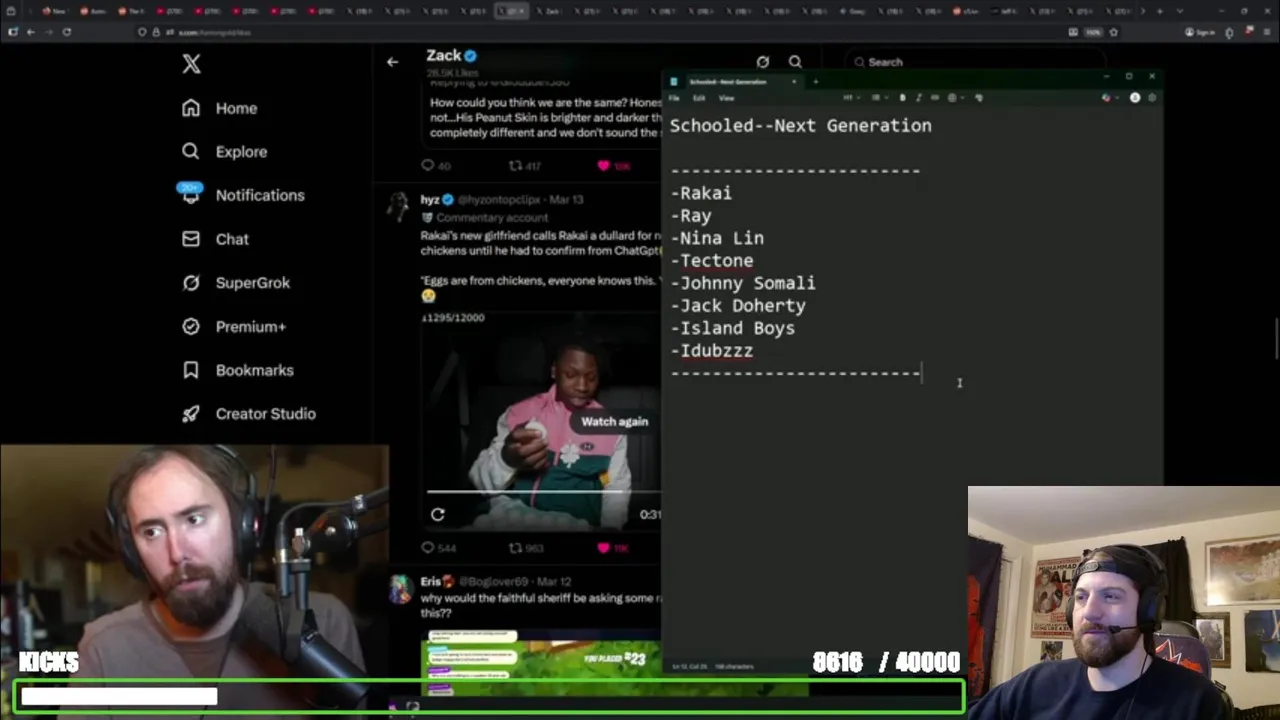Screen dimensions: 1280x720
Task: Click the search icon in Zack header
Action: [795, 62]
